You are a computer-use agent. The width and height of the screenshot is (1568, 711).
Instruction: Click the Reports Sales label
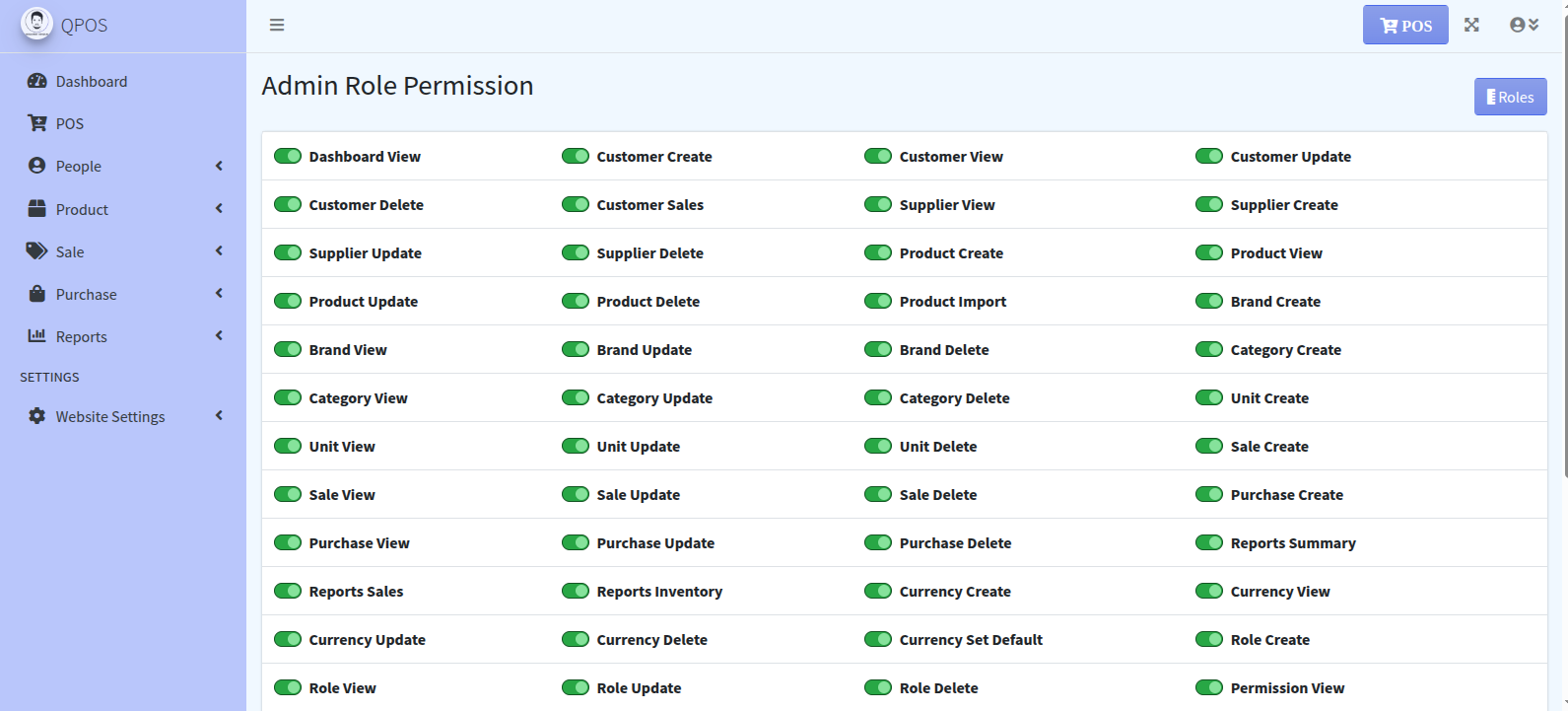click(x=356, y=592)
